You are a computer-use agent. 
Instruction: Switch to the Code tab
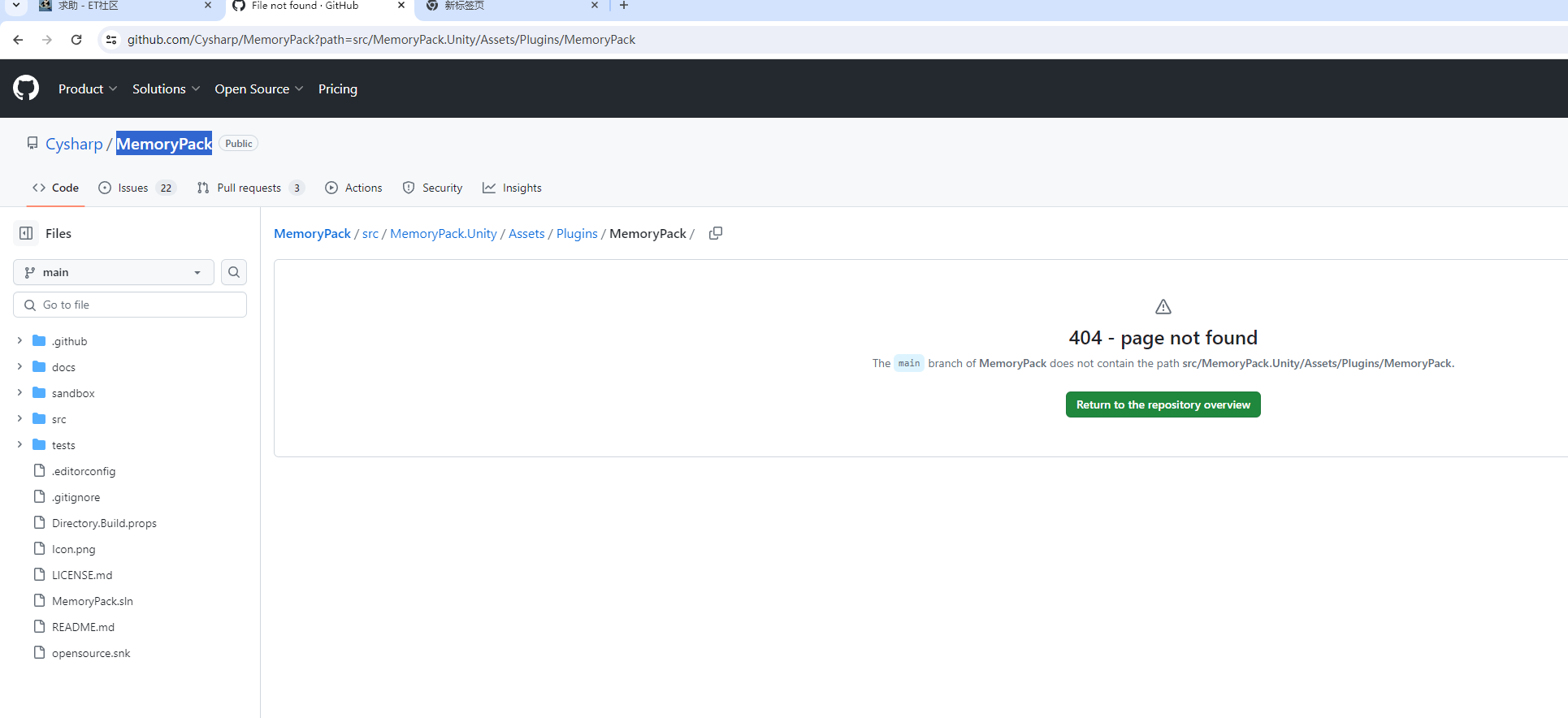pyautogui.click(x=55, y=188)
